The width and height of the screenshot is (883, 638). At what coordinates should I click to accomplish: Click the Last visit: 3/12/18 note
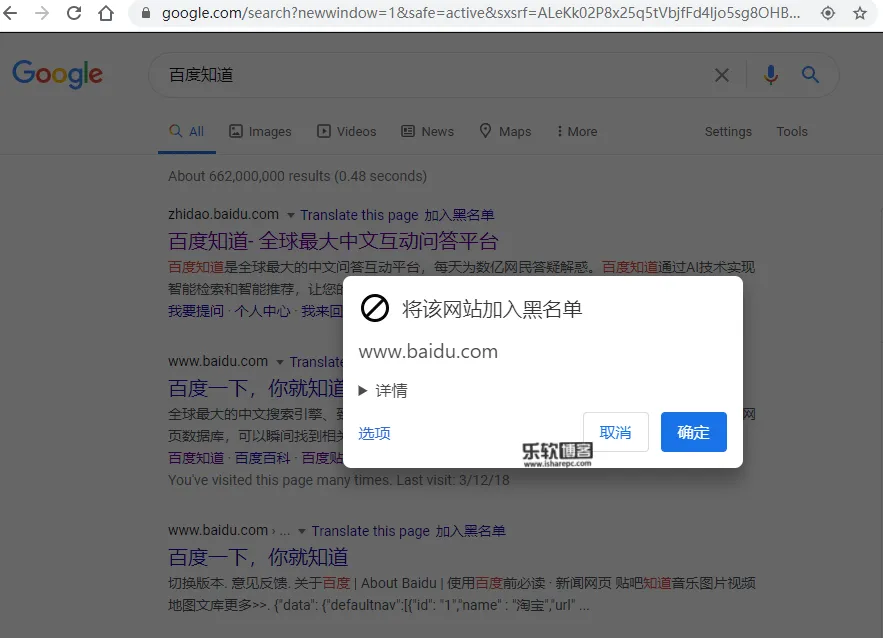pyautogui.click(x=453, y=480)
